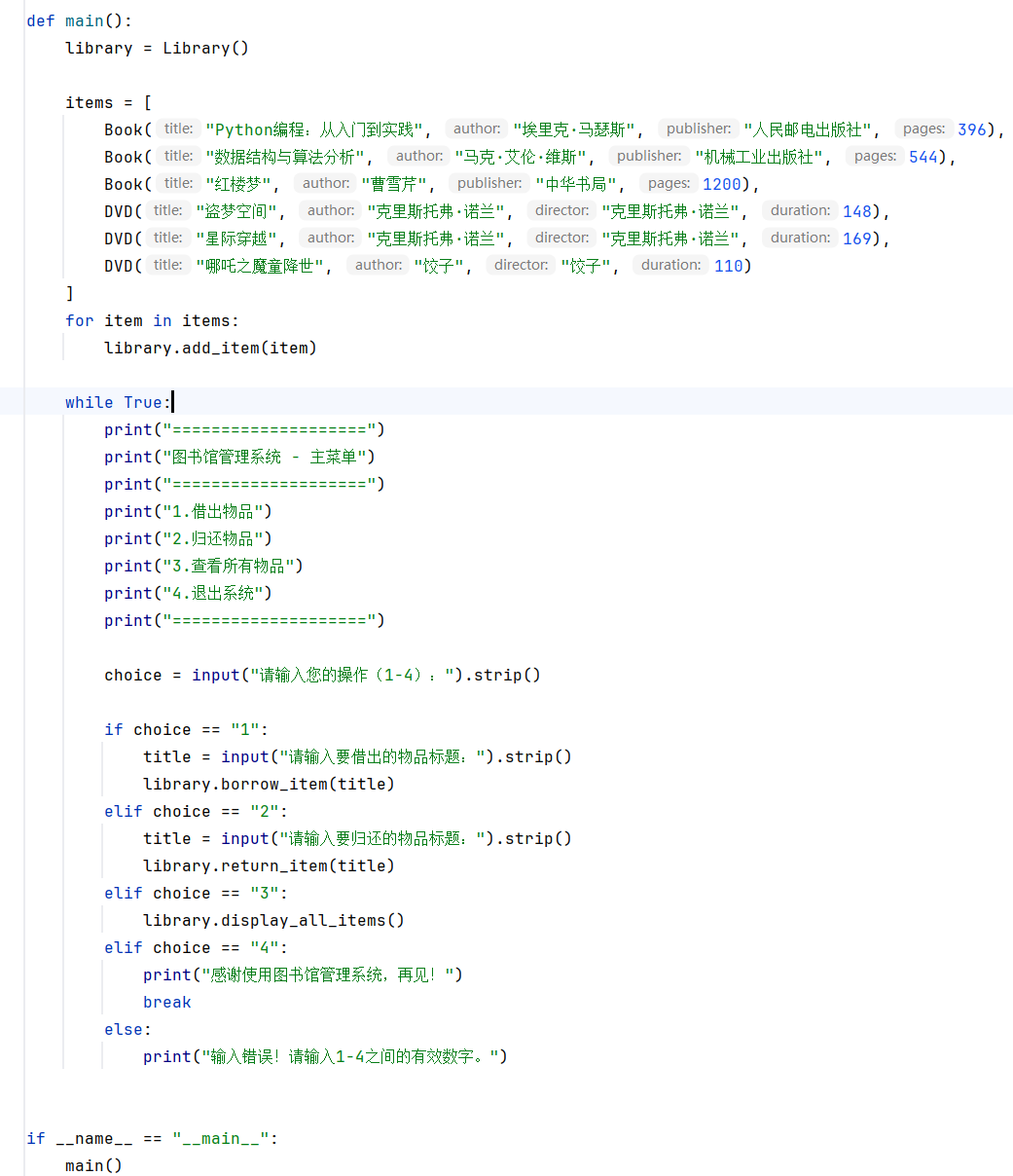
Task: Click the print("2.归还物品") line
Action: 189,538
